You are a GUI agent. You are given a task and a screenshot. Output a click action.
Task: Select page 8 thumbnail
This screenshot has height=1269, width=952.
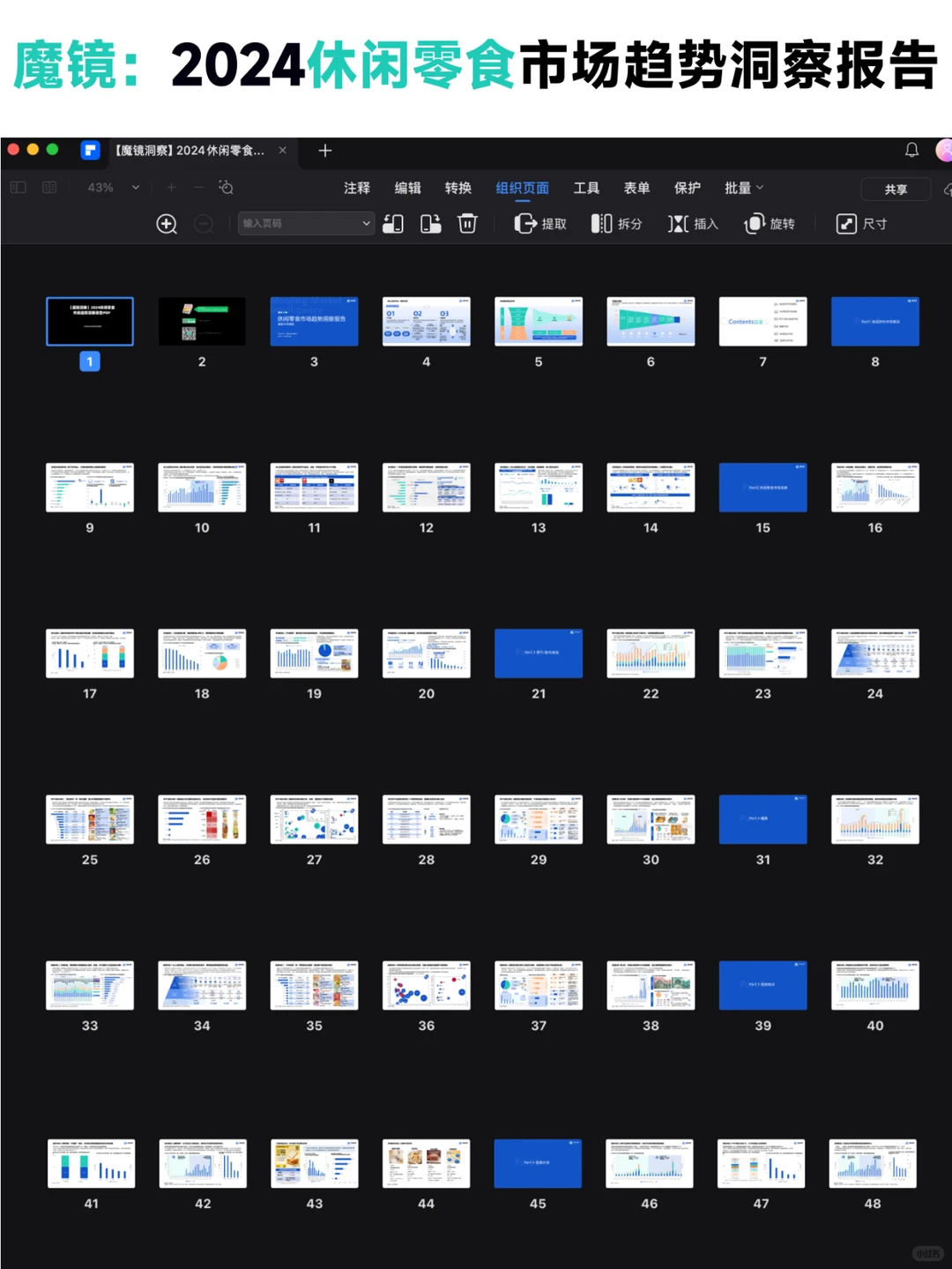click(875, 321)
